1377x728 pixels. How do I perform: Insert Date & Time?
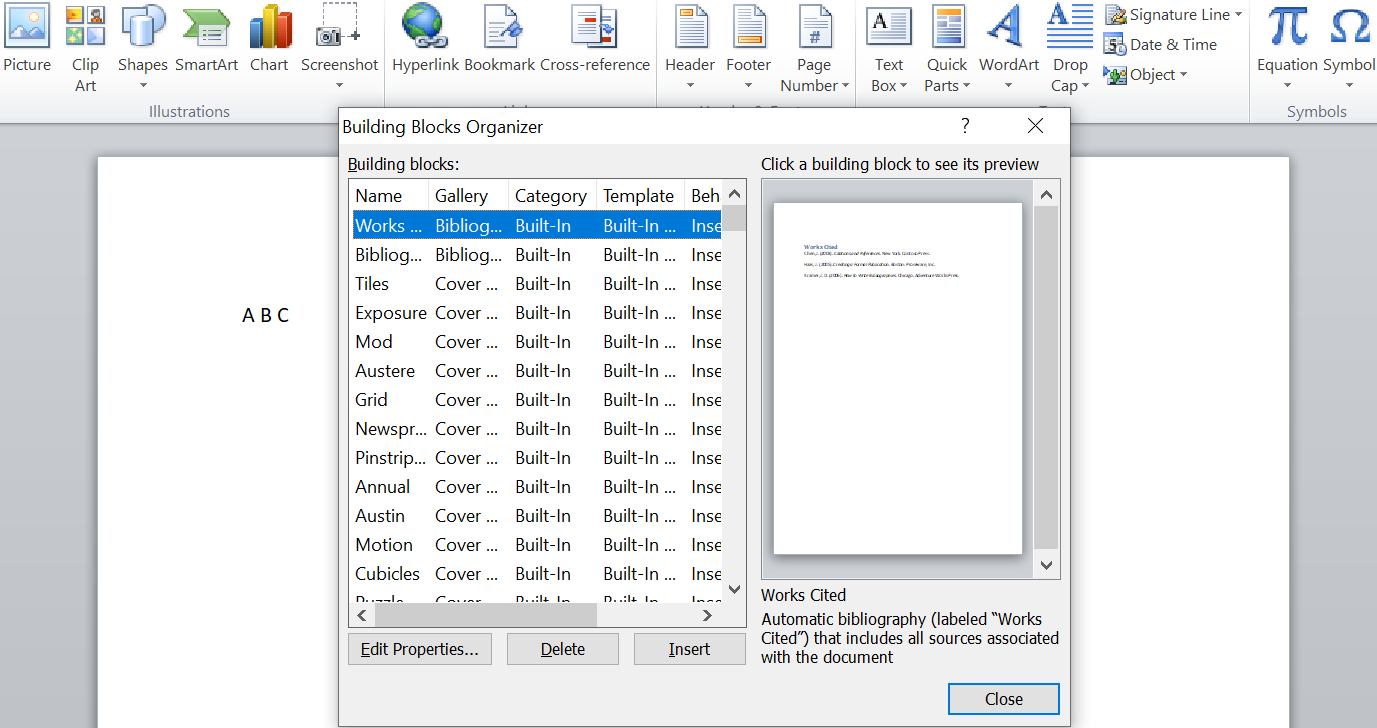1160,45
